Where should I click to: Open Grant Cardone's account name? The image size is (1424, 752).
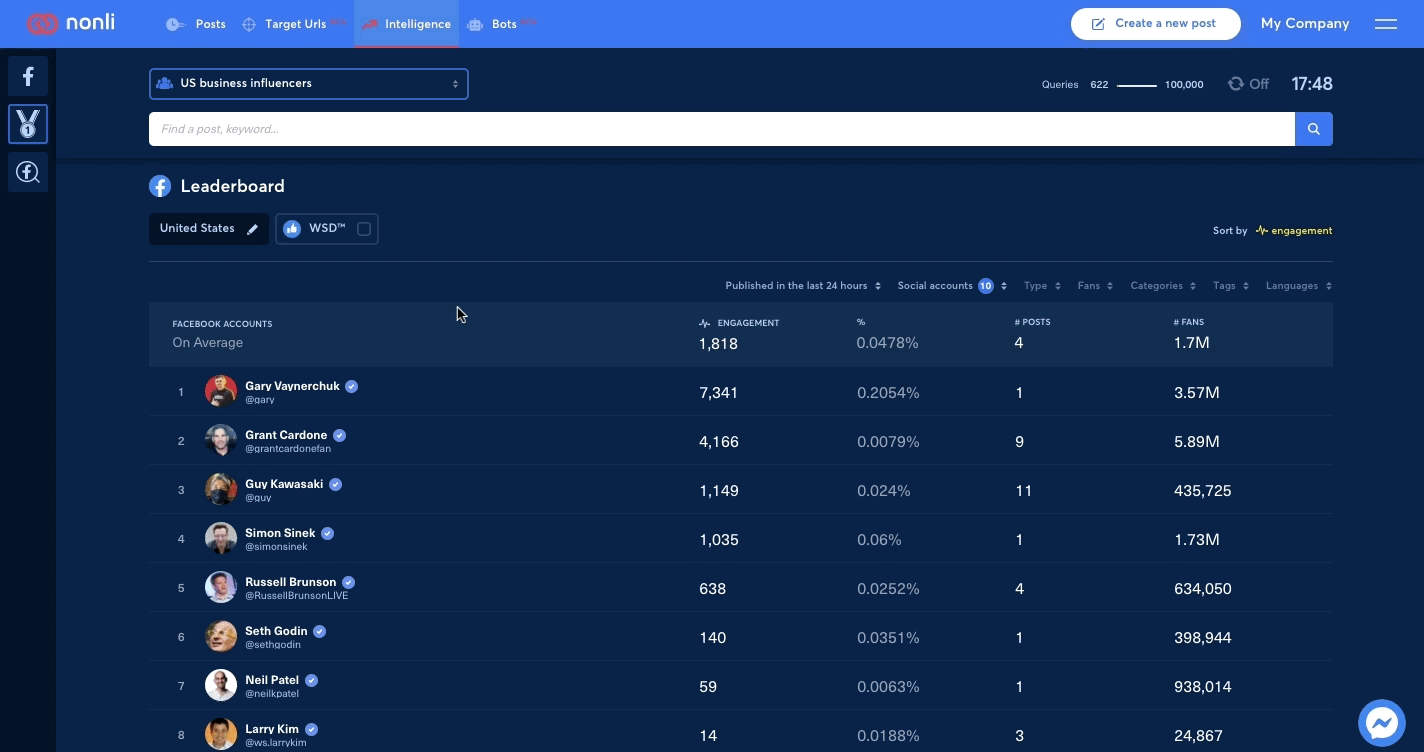pyautogui.click(x=286, y=435)
